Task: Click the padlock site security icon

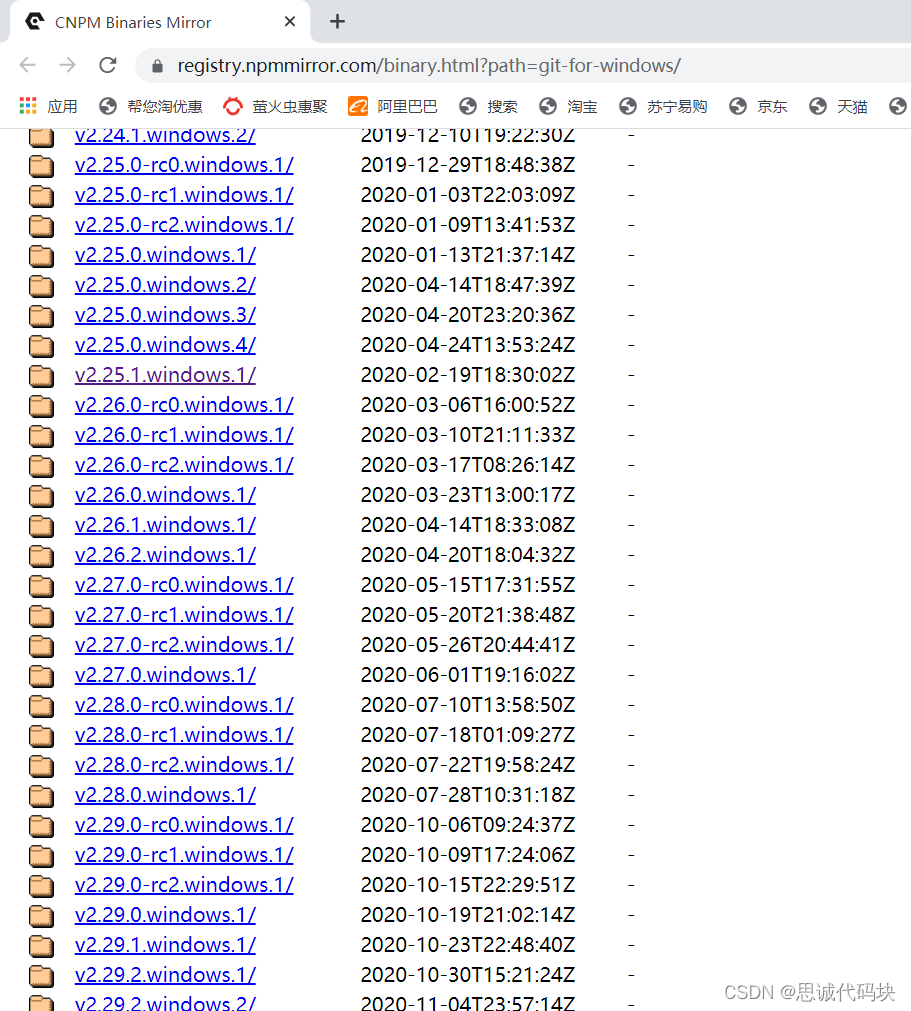Action: tap(157, 66)
